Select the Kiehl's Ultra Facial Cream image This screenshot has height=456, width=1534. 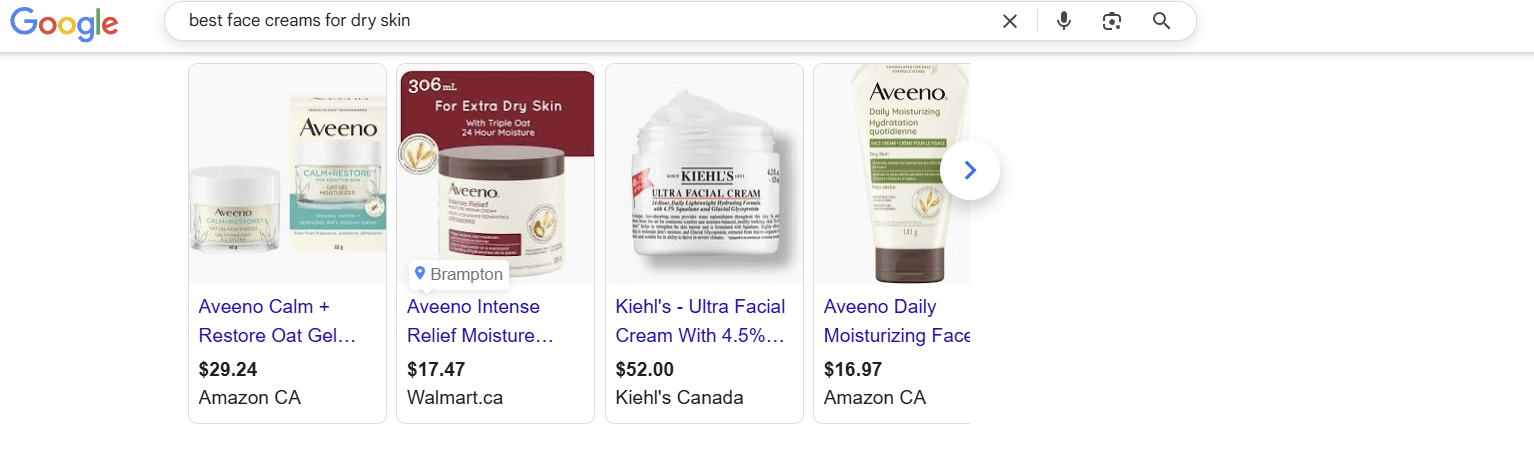[x=704, y=174]
